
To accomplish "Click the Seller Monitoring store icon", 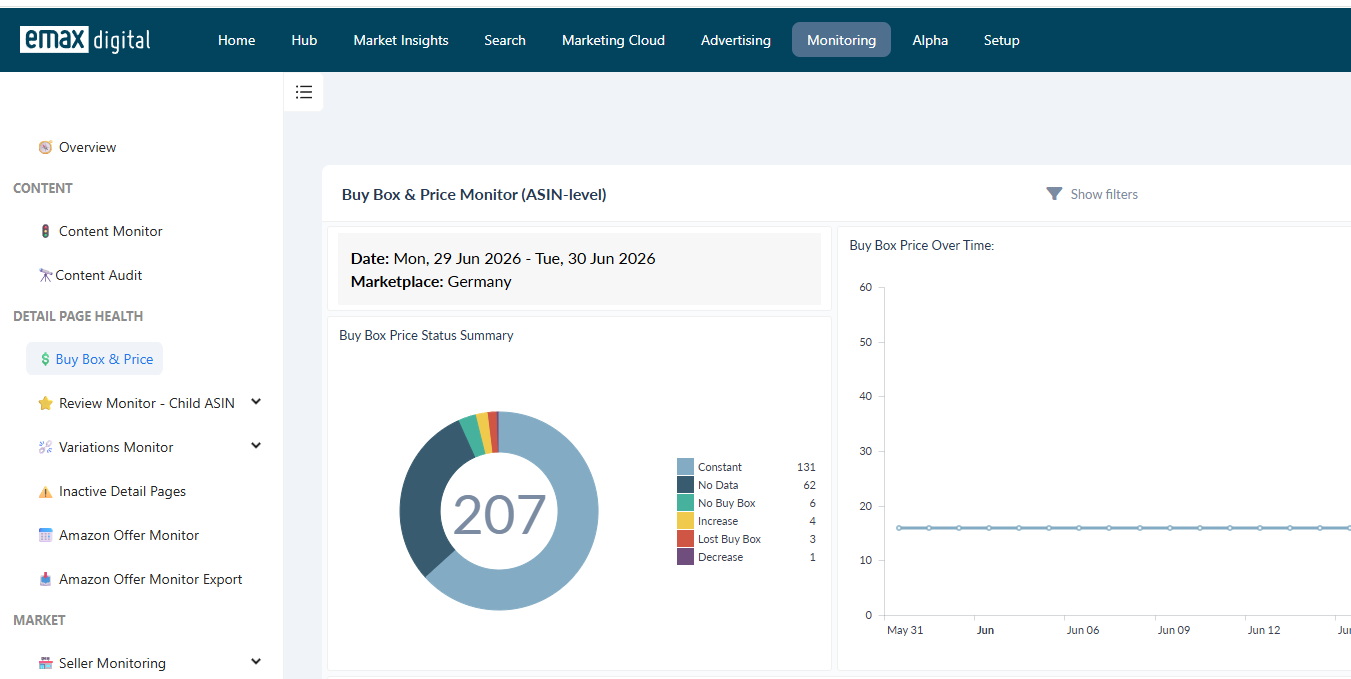I will tap(45, 663).
